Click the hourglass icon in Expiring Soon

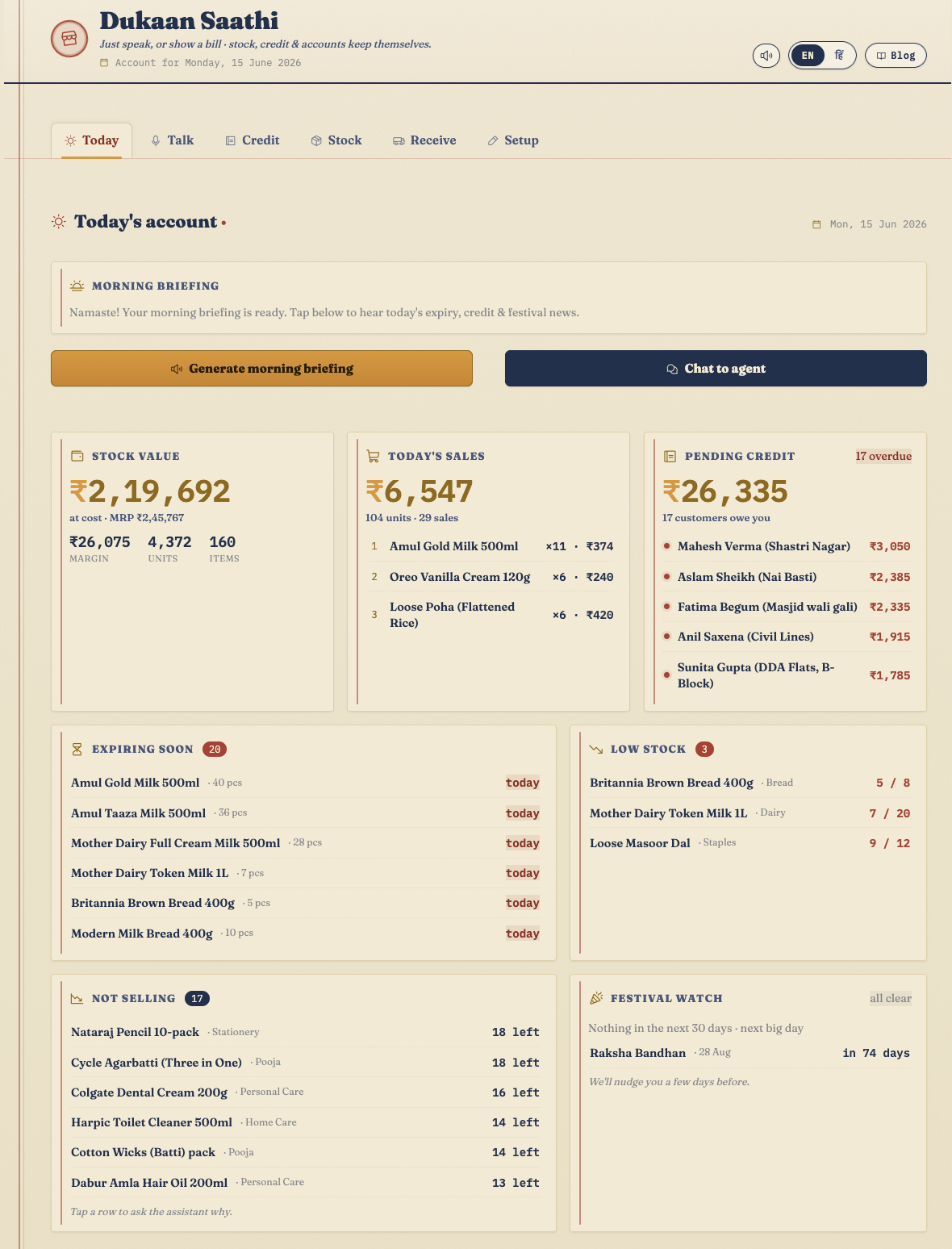pyautogui.click(x=77, y=750)
